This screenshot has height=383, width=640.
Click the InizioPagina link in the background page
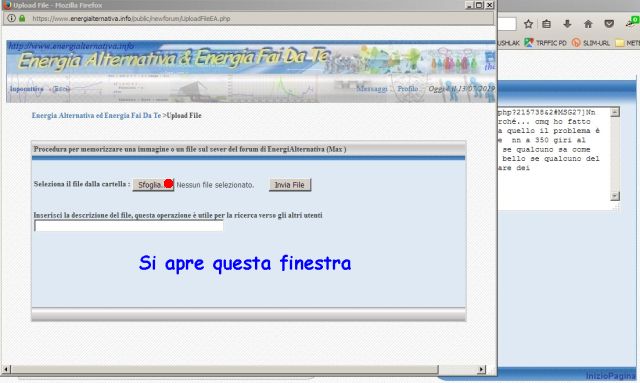[x=611, y=376]
